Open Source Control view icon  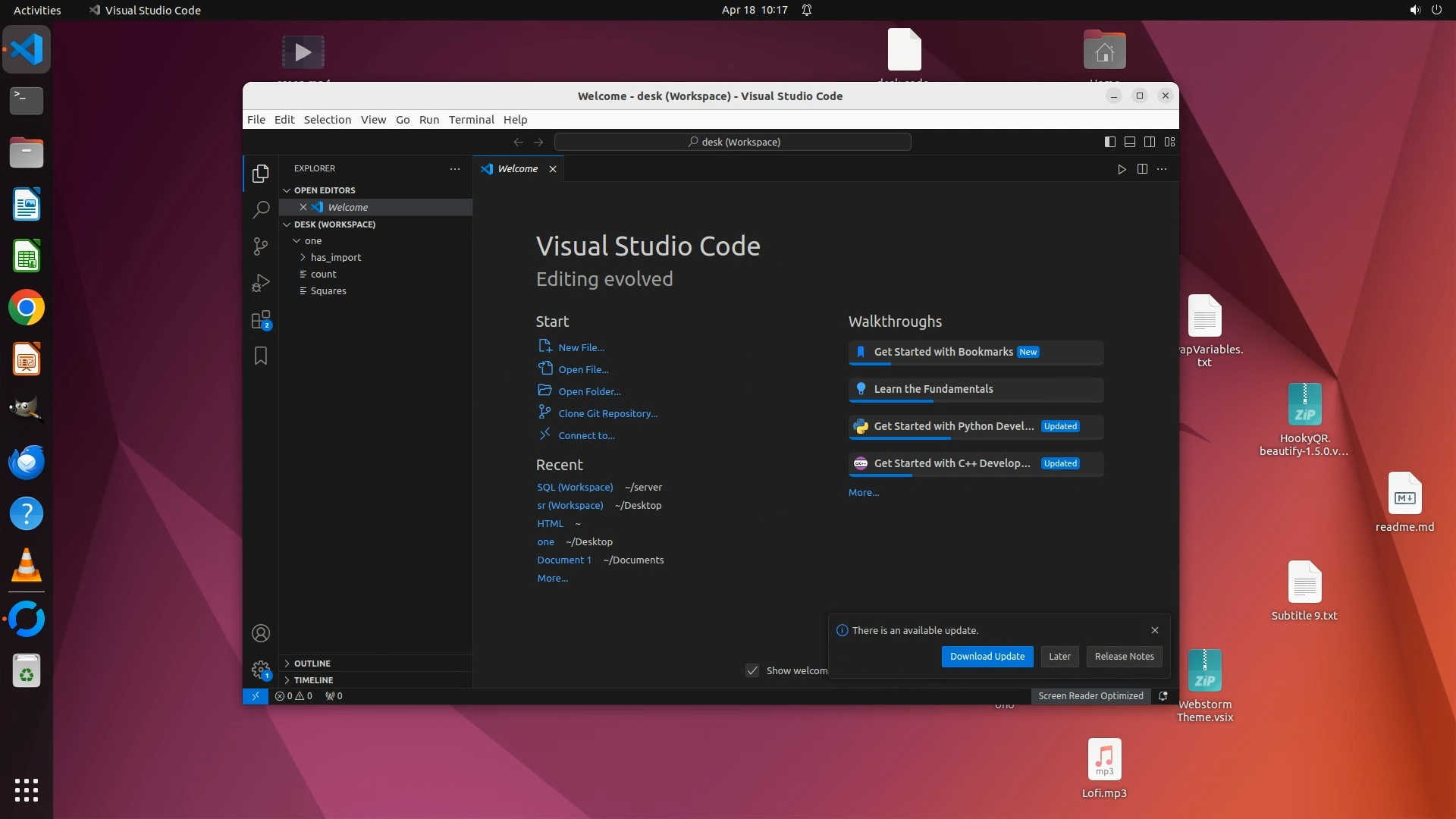click(x=261, y=246)
